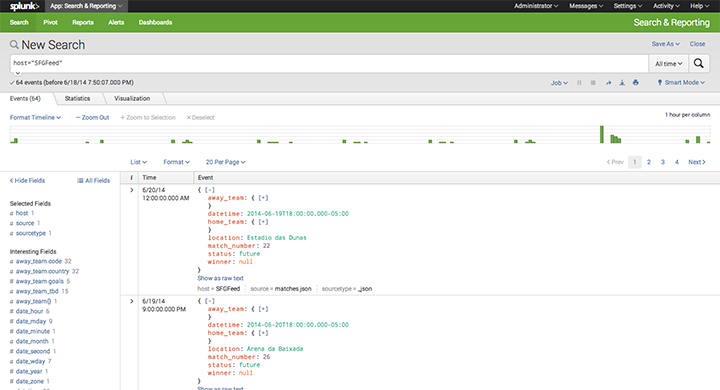This screenshot has width=720, height=390.
Task: Open App: Search & Reporting dropdown
Action: 86,6
